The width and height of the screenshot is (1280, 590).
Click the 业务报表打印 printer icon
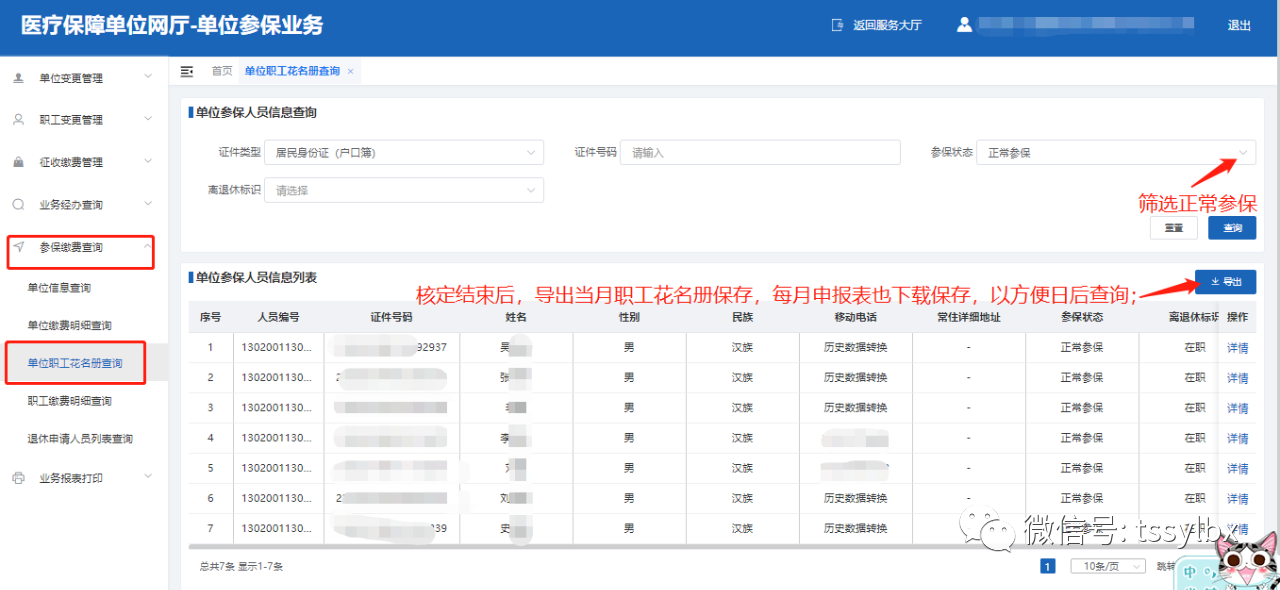[18, 478]
